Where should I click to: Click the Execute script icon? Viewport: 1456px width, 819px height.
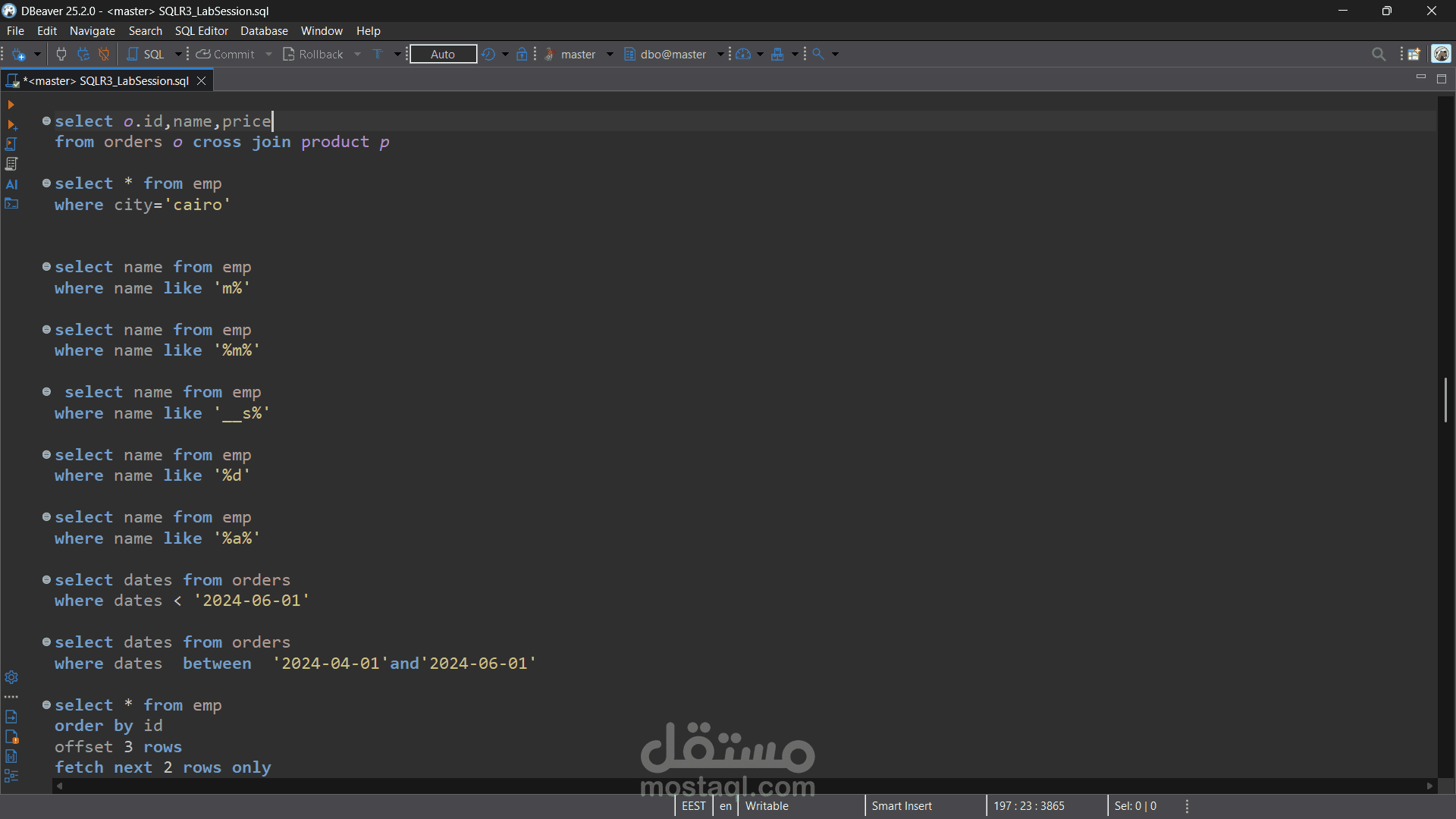11,144
